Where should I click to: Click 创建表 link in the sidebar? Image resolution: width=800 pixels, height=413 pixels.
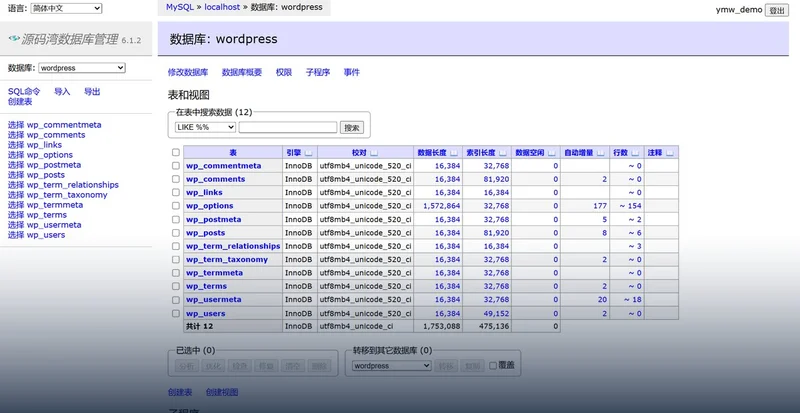(x=20, y=102)
